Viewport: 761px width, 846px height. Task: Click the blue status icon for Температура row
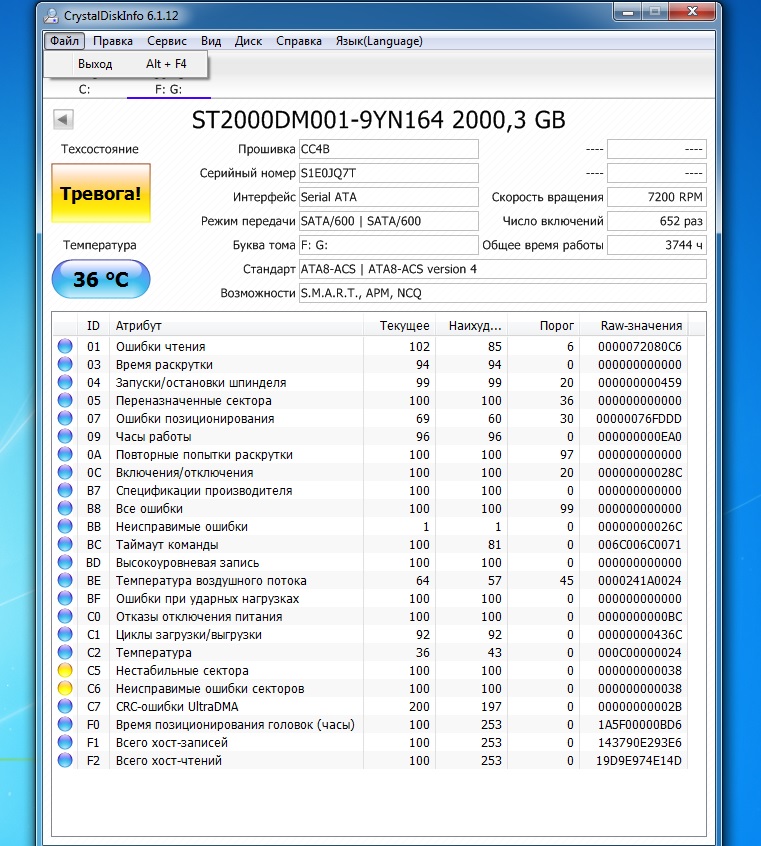click(x=65, y=653)
